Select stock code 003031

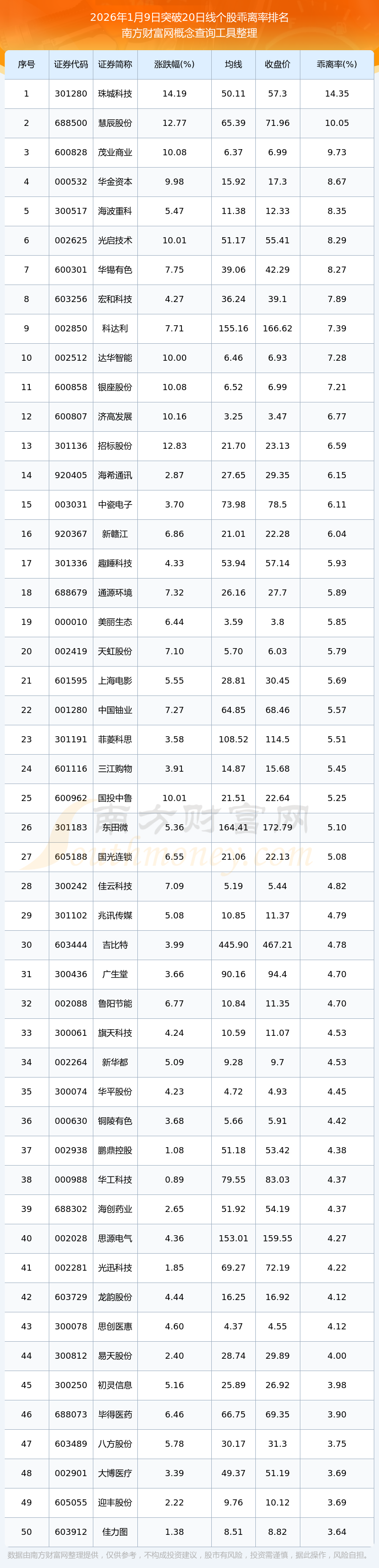click(71, 505)
